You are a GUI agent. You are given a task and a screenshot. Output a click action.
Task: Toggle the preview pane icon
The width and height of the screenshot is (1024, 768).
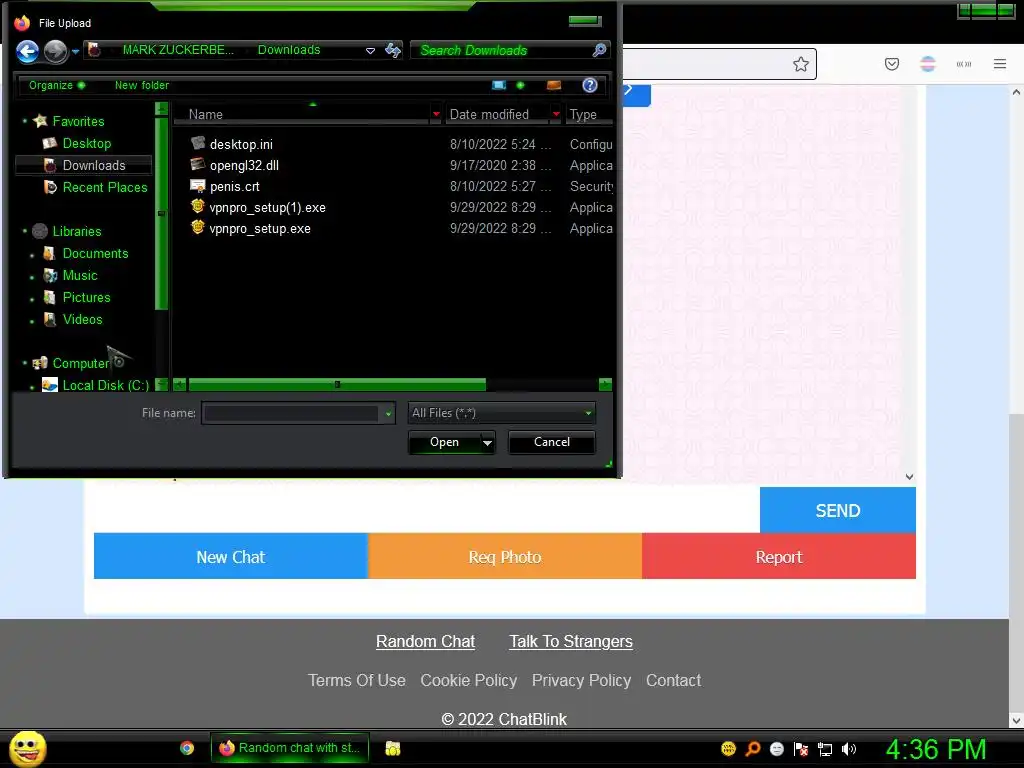coord(554,85)
